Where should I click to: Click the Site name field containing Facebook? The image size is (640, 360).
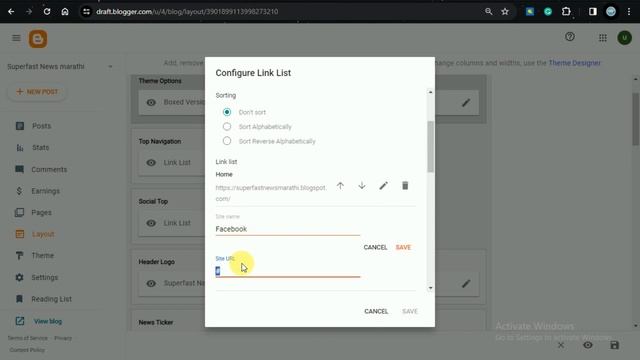click(x=288, y=229)
